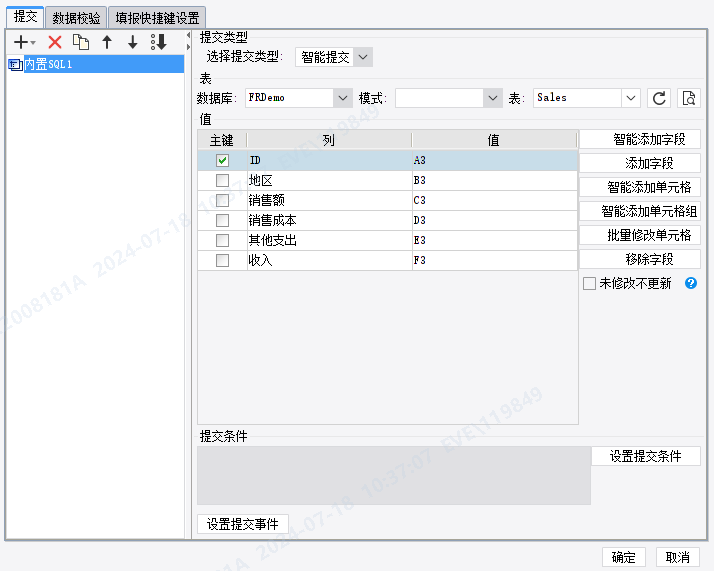Refresh table list with circular arrow icon

(x=659, y=98)
